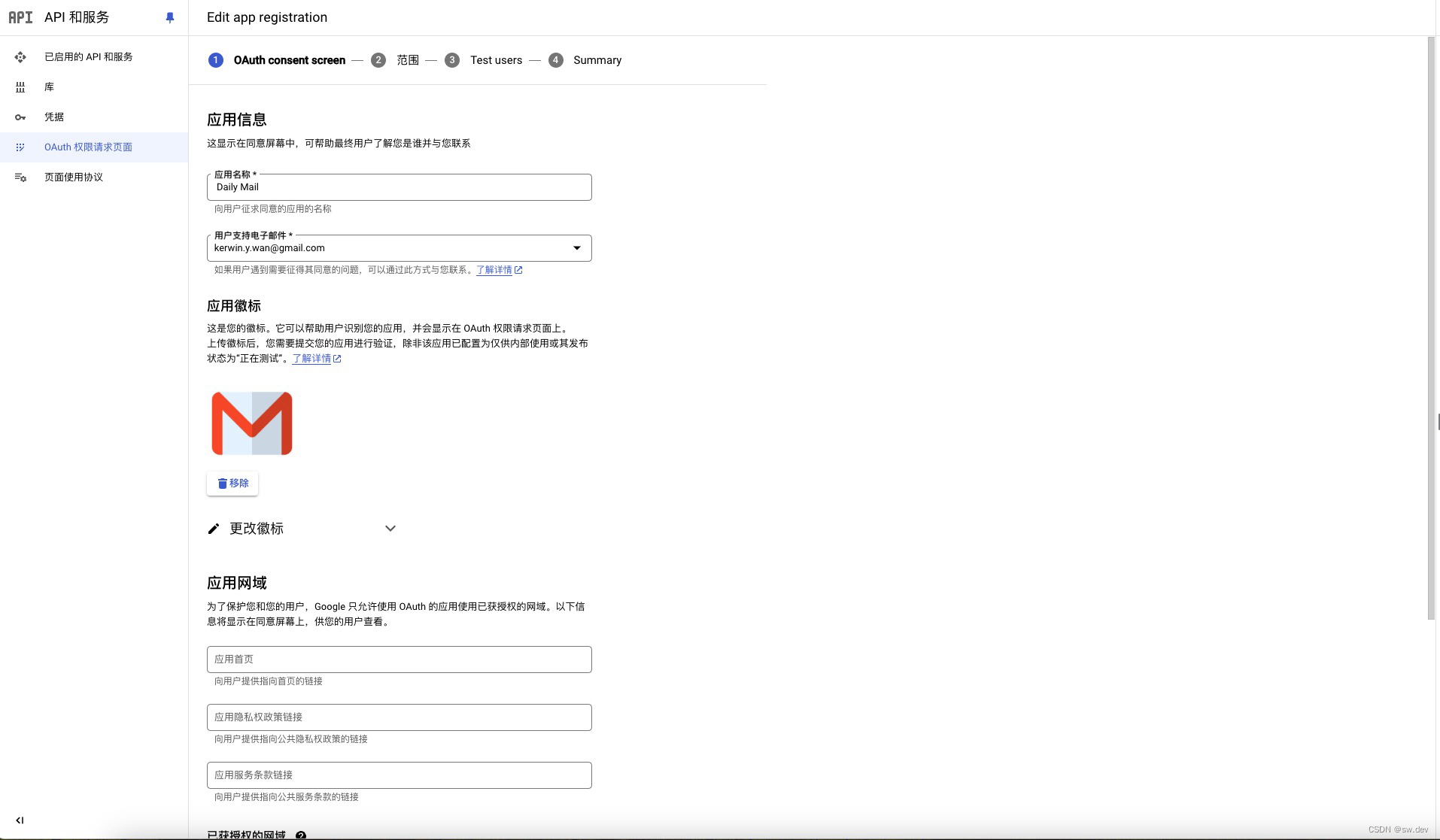Viewport: 1440px width, 840px height.
Task: Click the page vertical scrollbar
Action: tap(1431, 328)
